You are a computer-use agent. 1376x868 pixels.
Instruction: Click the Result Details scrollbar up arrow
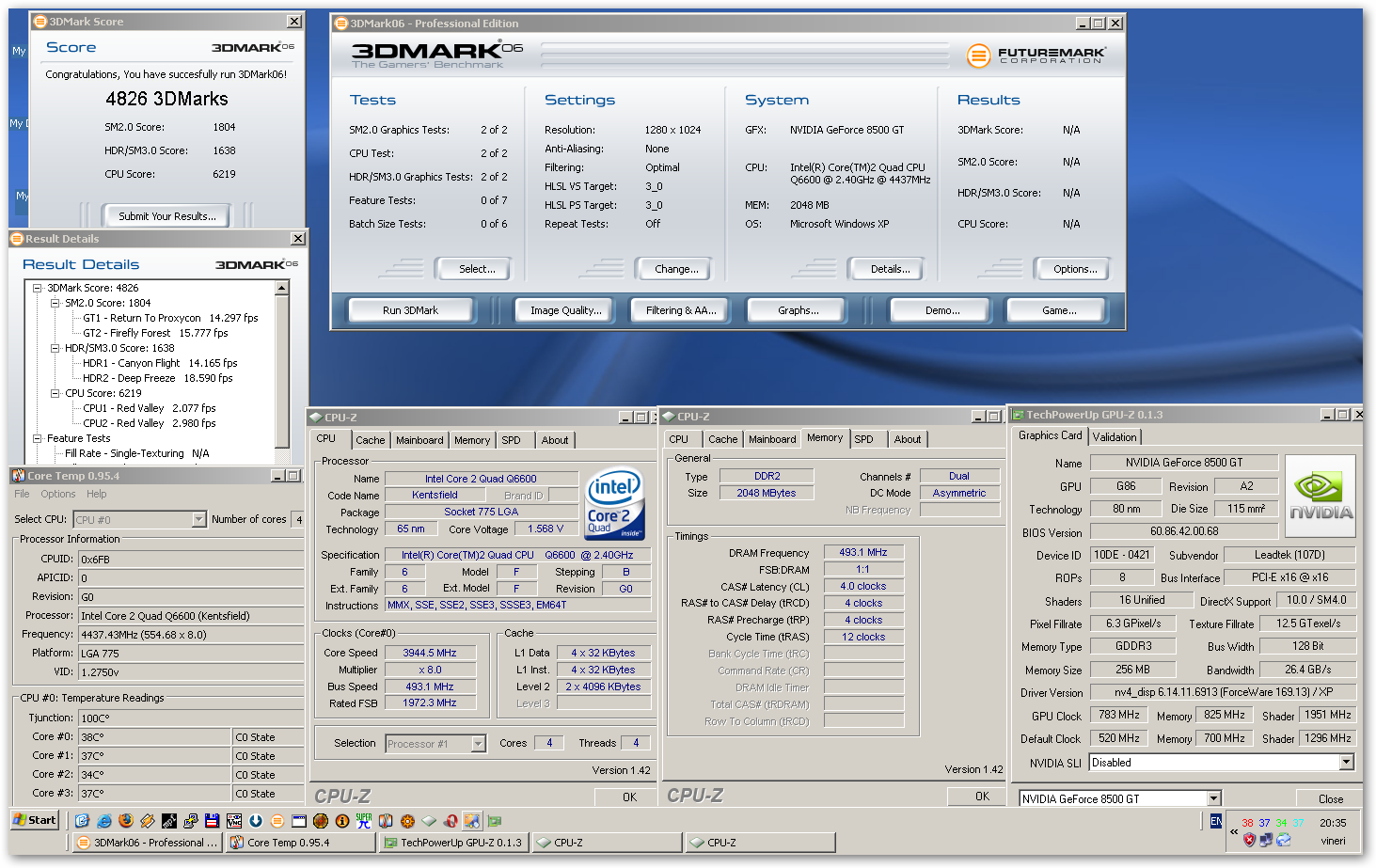click(282, 289)
